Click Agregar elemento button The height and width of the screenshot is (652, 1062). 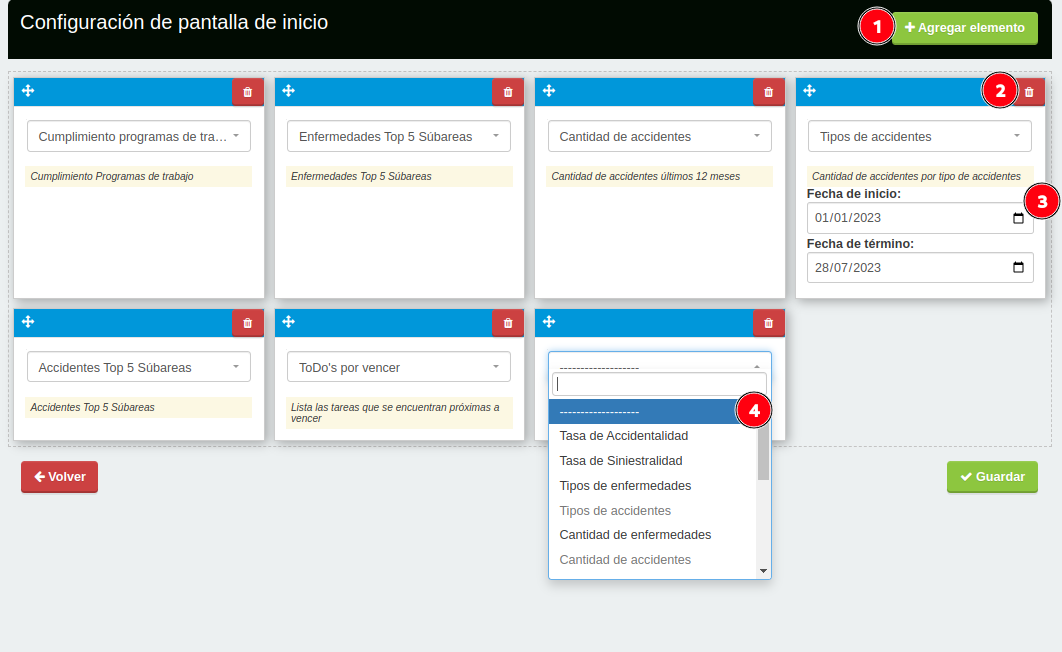click(x=964, y=28)
